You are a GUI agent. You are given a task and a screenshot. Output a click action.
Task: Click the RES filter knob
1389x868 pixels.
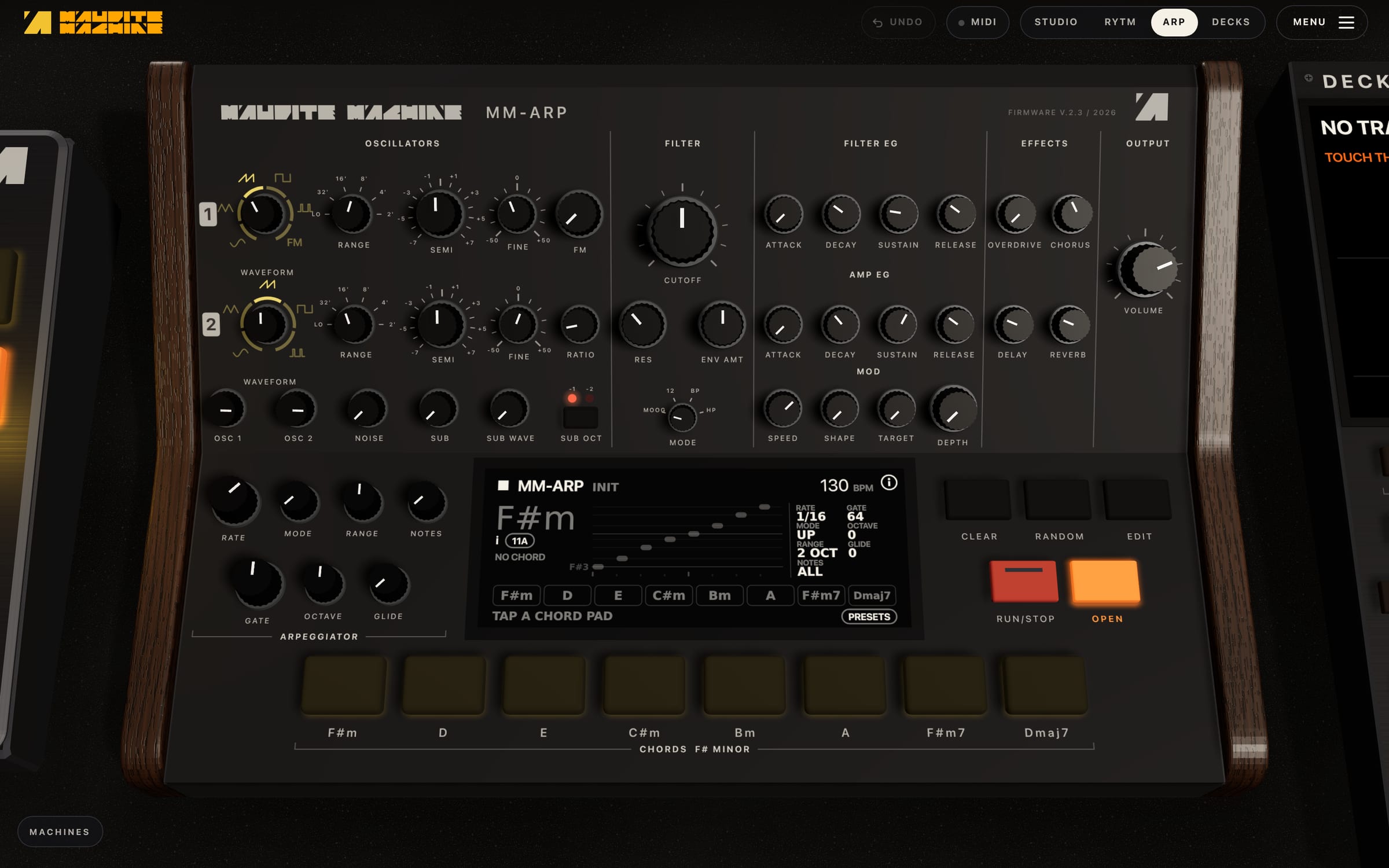642,325
